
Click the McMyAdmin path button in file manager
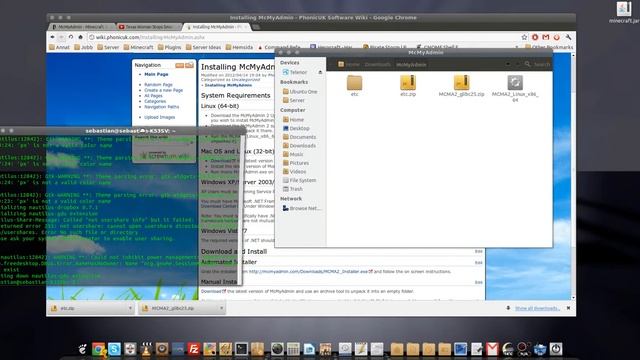coord(411,64)
